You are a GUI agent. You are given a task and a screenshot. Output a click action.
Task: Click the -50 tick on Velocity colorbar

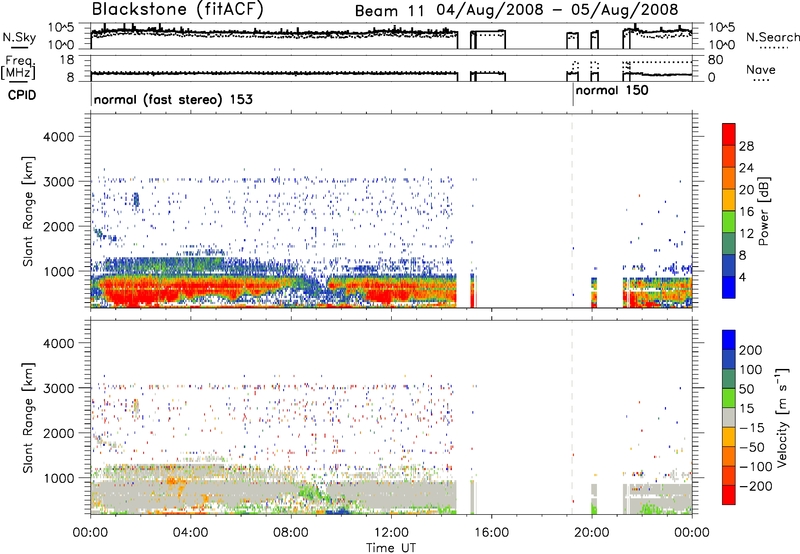[752, 447]
